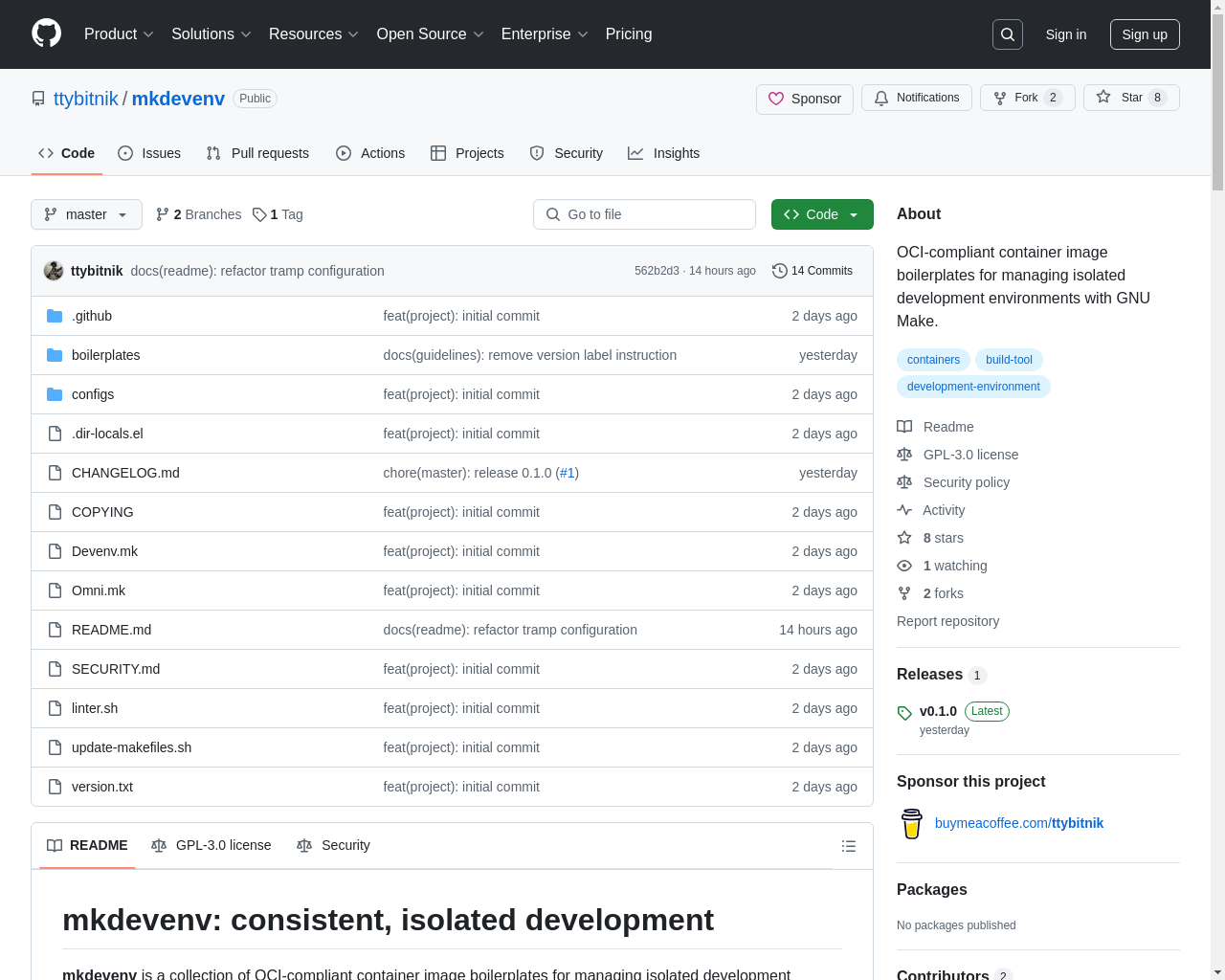Click the development-environment topic tag
Viewport: 1225px width, 980px height.
click(973, 387)
